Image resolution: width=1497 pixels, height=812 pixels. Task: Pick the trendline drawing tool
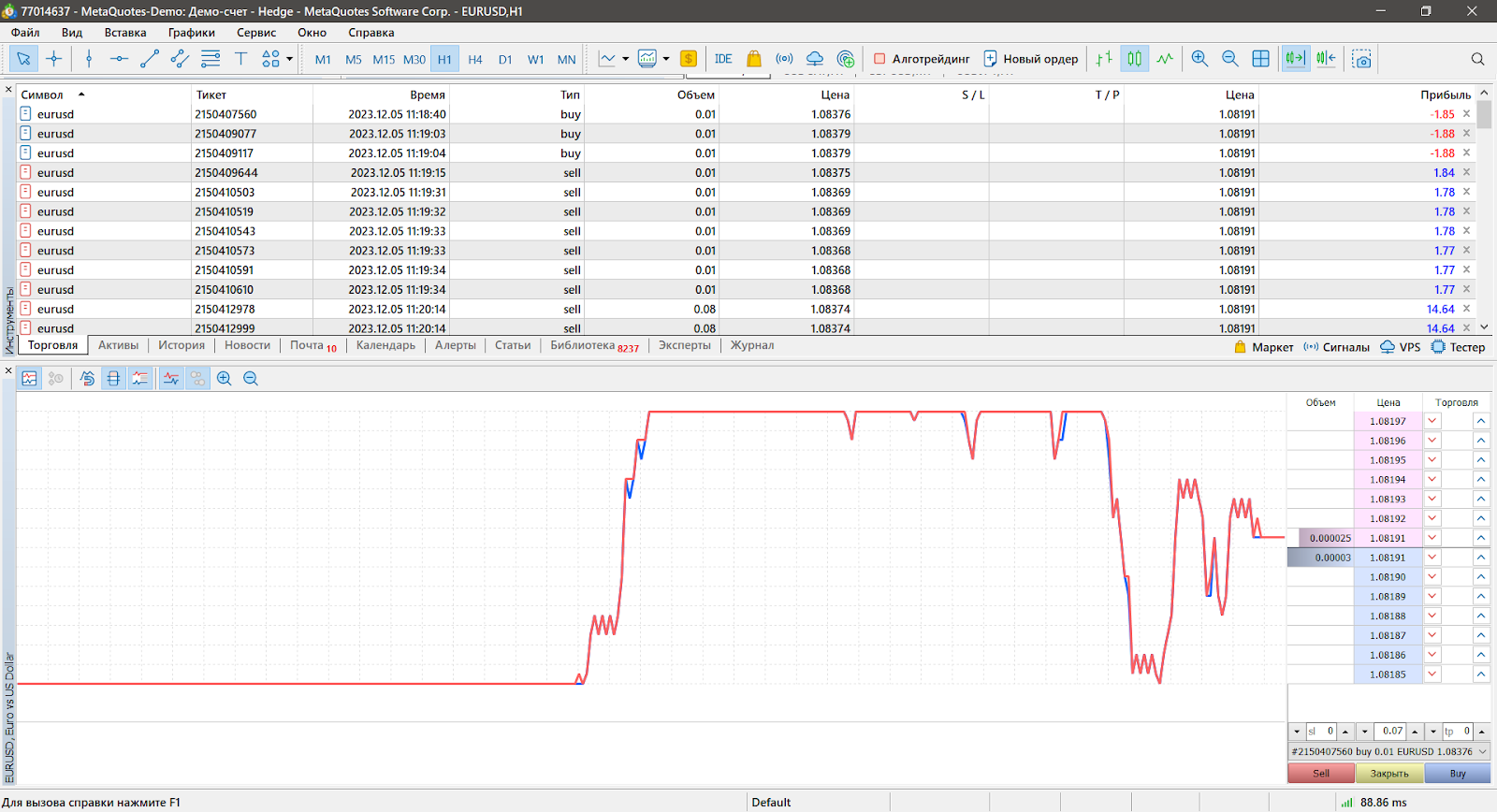pos(150,59)
